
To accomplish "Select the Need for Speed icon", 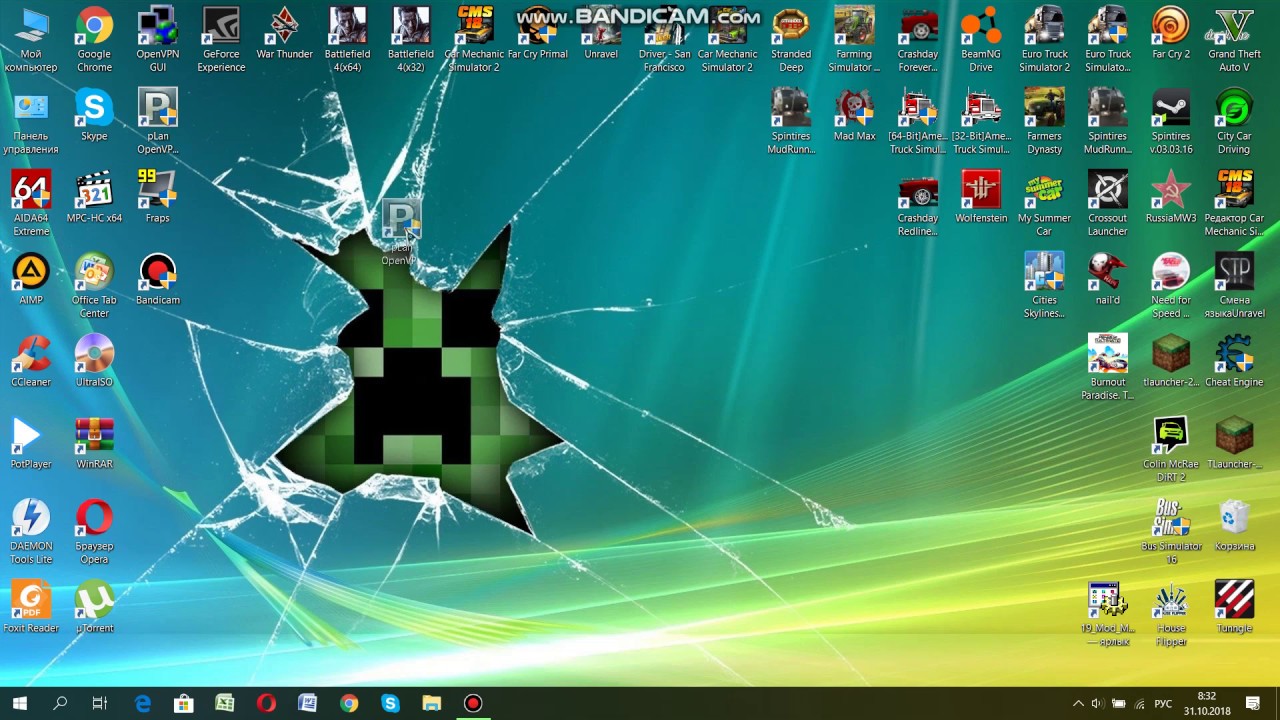I will click(1171, 284).
